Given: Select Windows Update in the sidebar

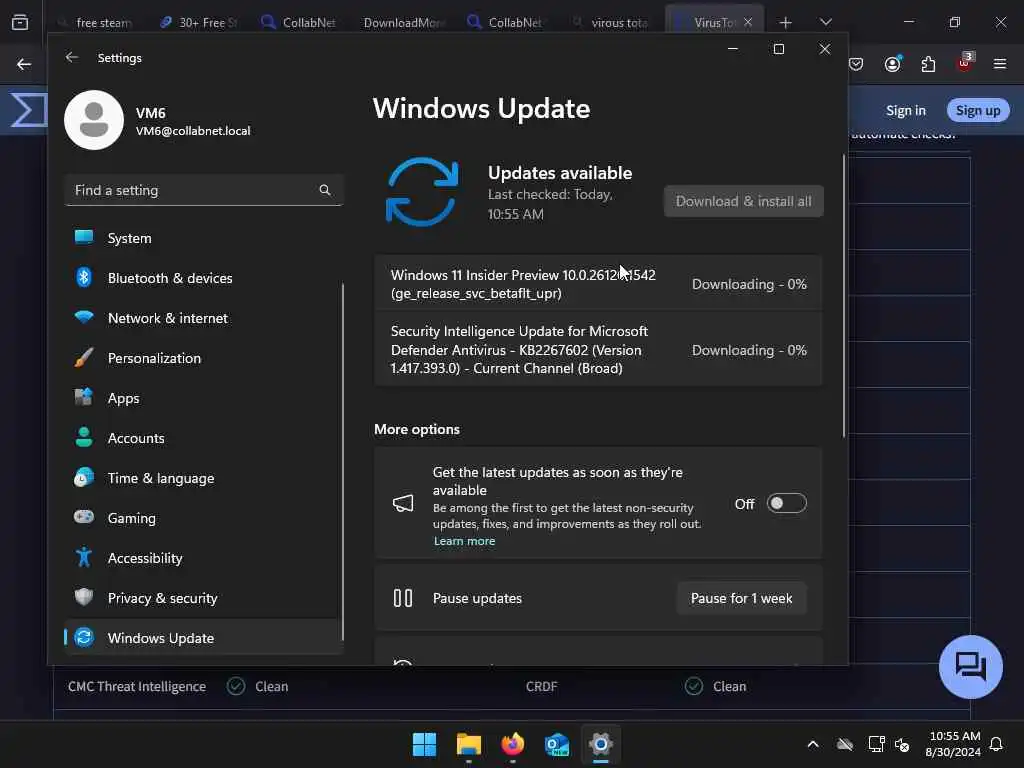Looking at the screenshot, I should click(203, 637).
